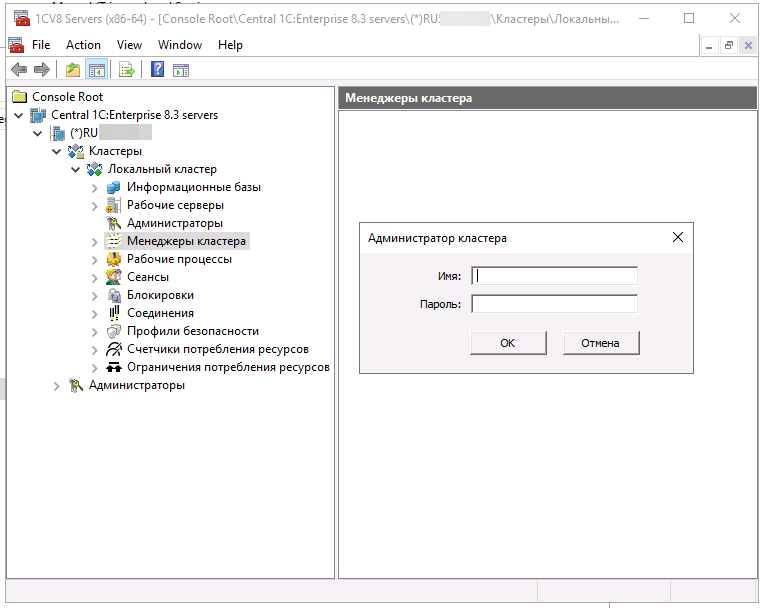Click the Ограничения потребления ресурсов icon
The image size is (763, 608).
coord(114,367)
